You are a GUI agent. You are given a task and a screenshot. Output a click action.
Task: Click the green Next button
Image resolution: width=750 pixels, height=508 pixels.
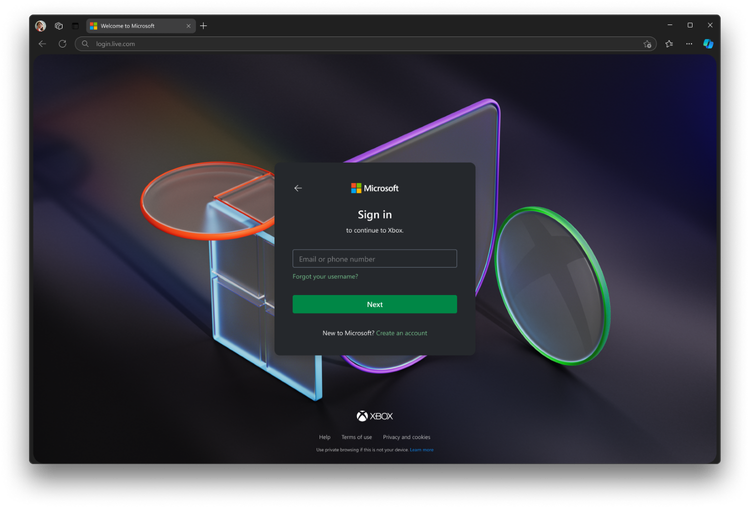[375, 304]
